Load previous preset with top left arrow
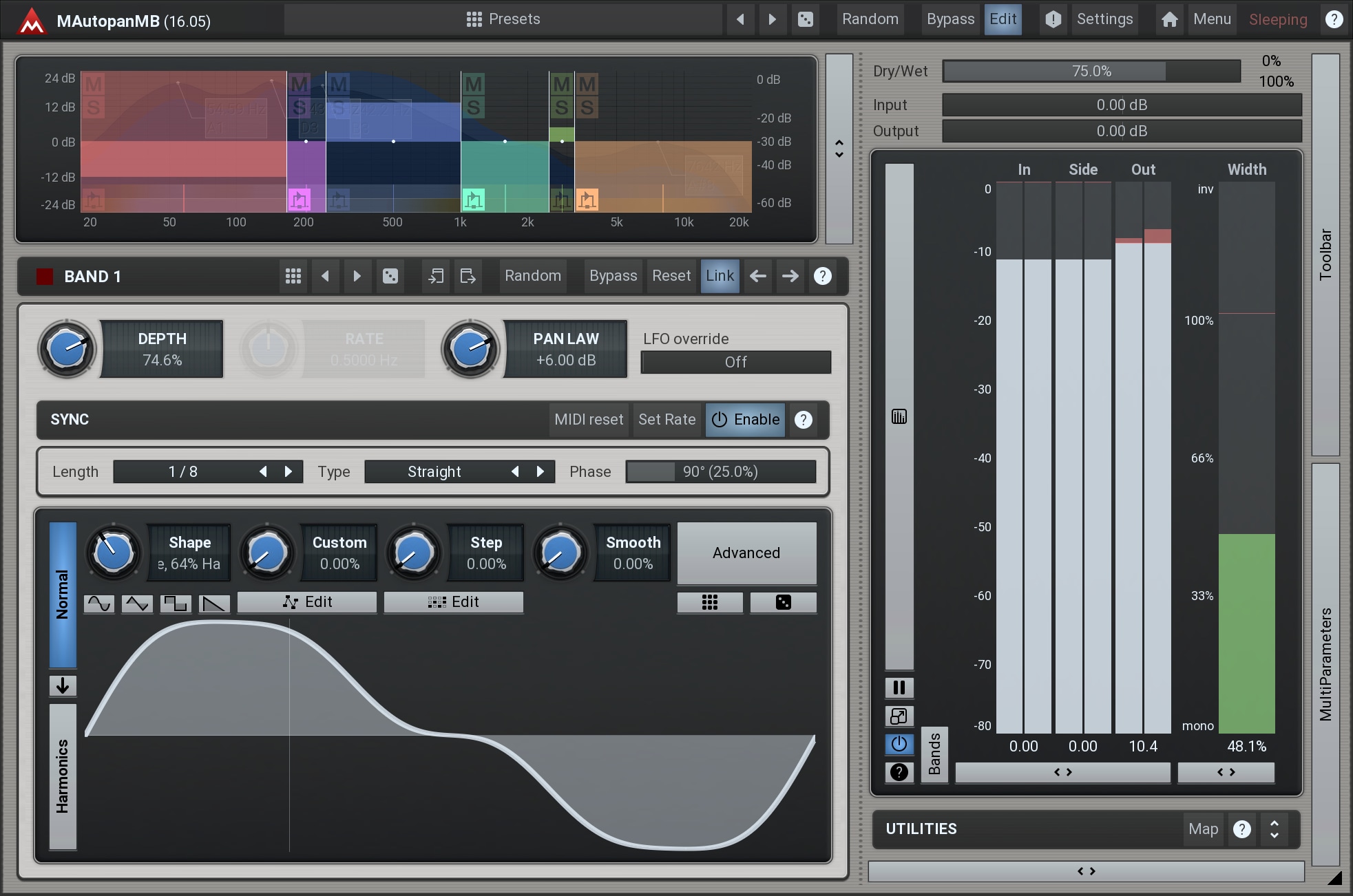This screenshot has width=1353, height=896. click(740, 19)
